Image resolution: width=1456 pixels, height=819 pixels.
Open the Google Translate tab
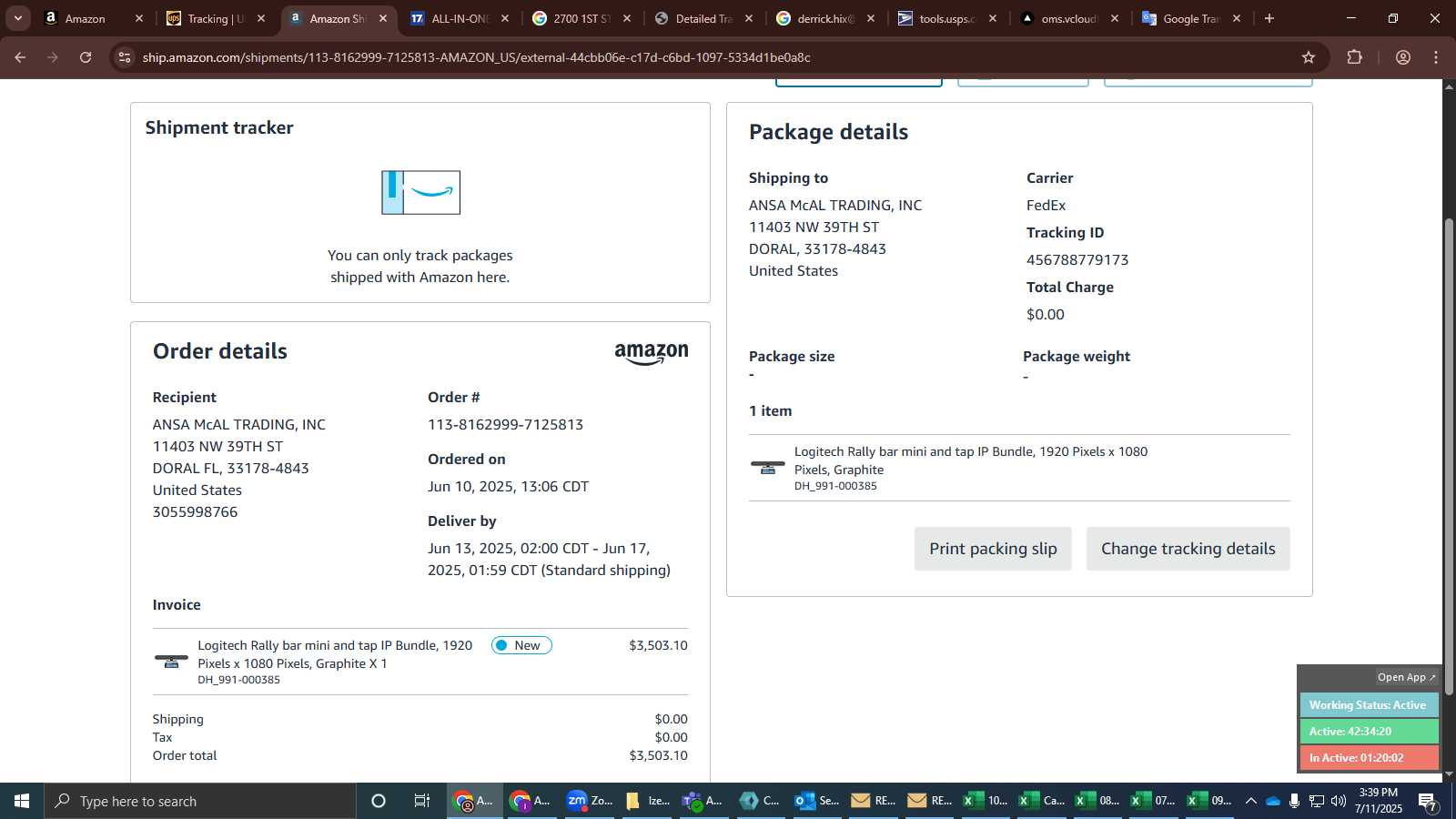click(x=1190, y=18)
